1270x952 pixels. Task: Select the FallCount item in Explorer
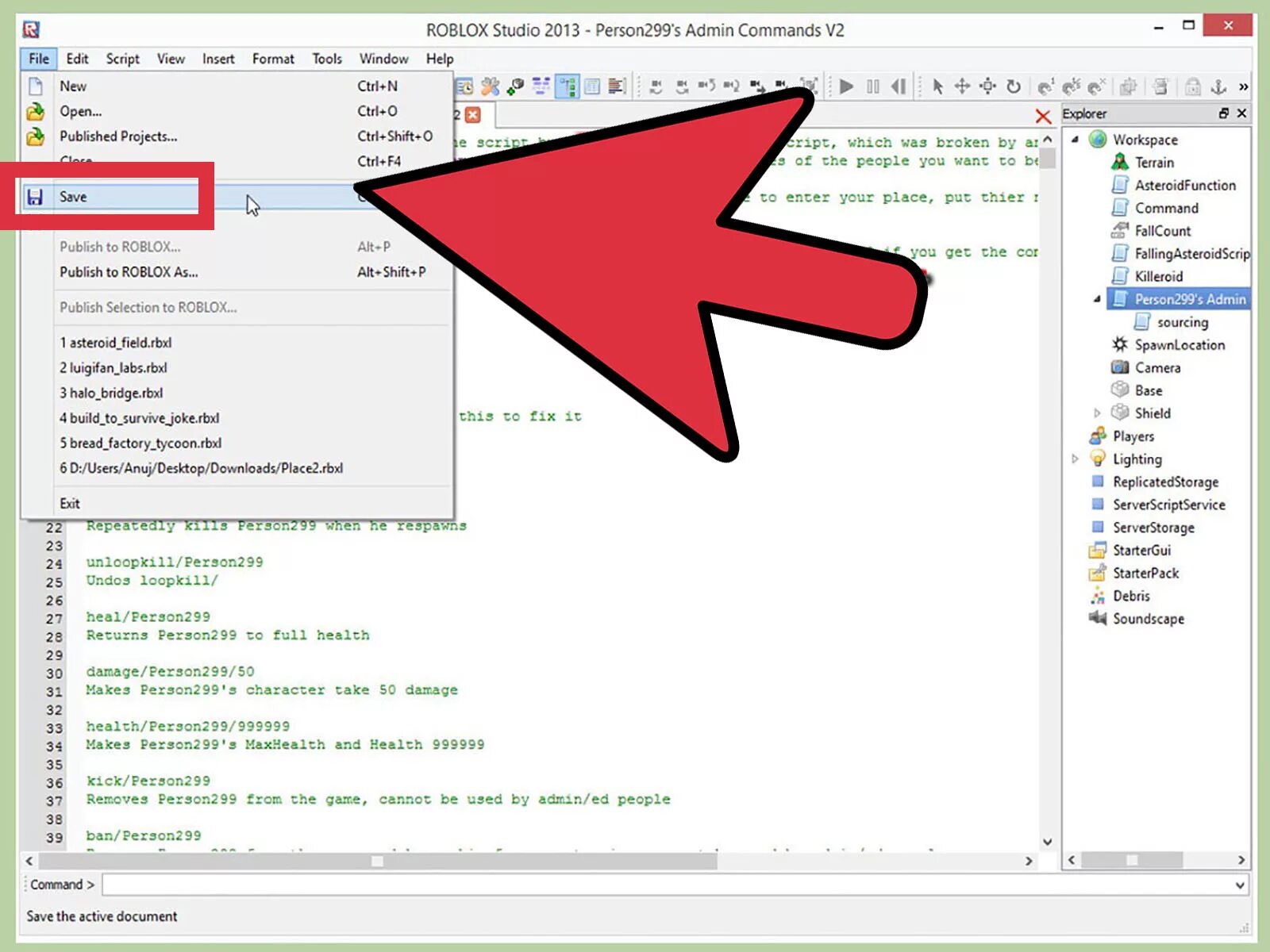[x=1163, y=231]
